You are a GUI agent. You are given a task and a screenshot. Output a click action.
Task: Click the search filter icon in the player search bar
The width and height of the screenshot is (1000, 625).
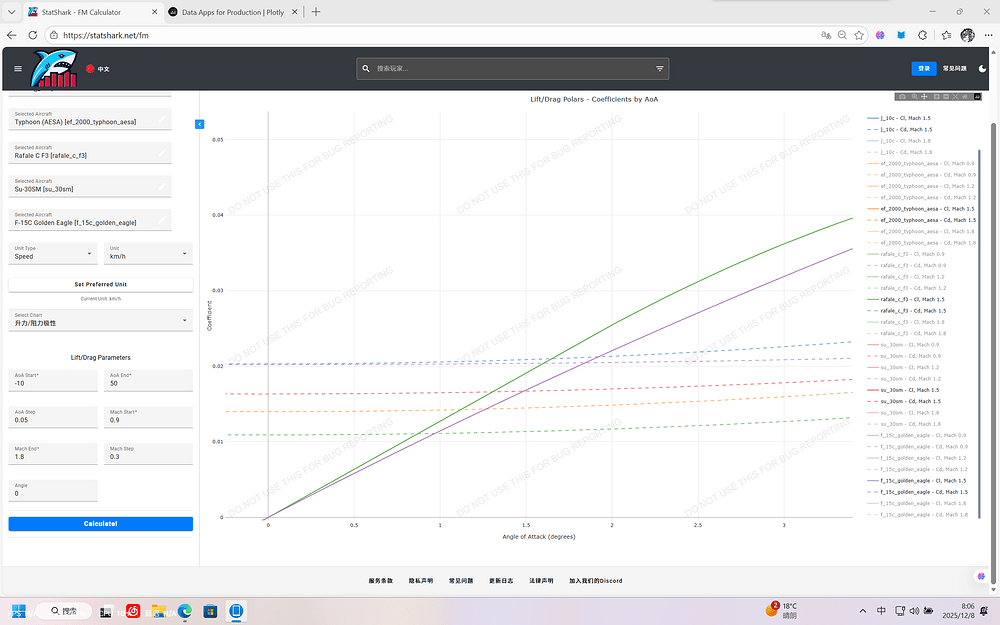[659, 69]
